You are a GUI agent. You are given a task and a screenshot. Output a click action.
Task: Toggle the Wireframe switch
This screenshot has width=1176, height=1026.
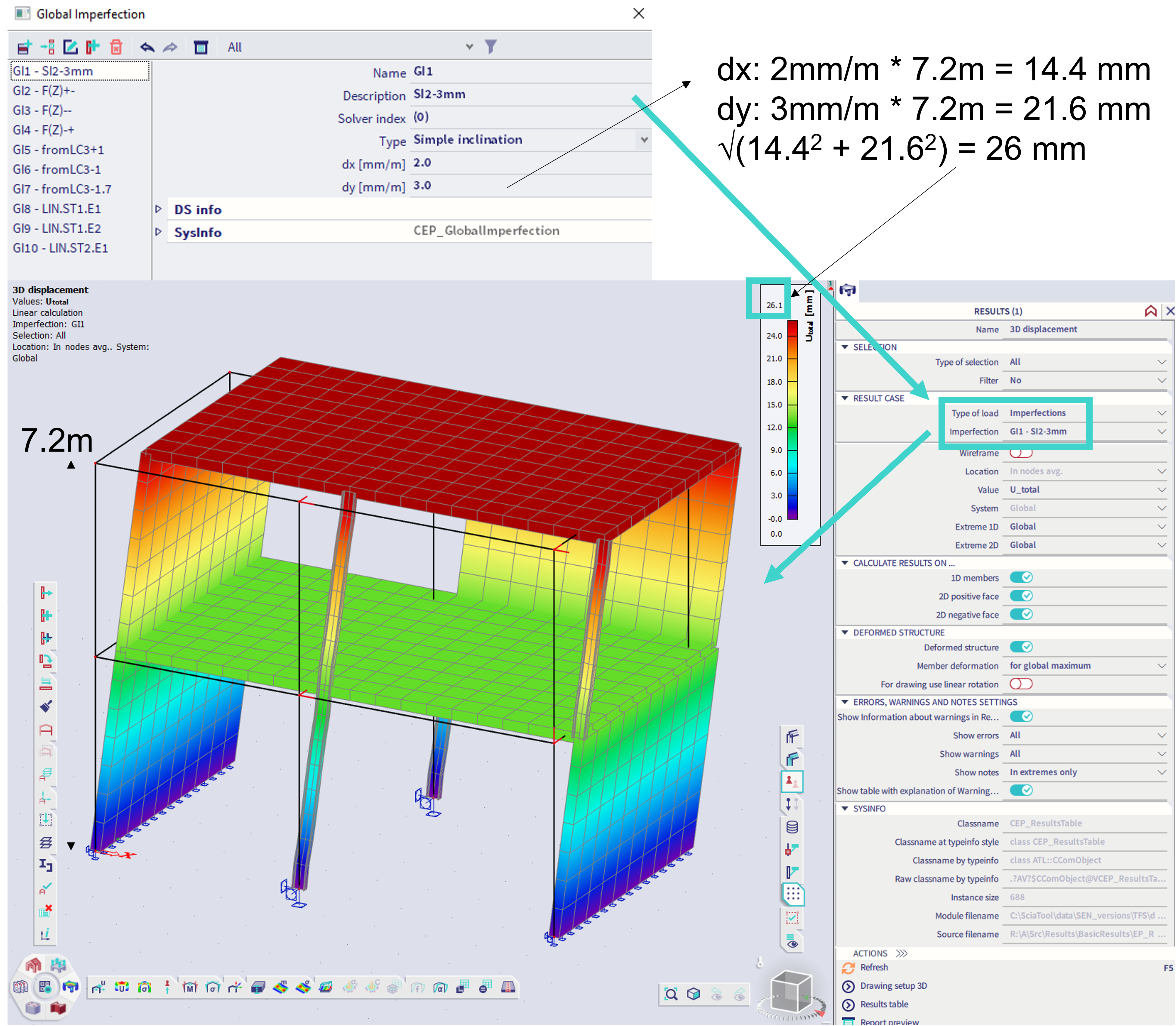point(1021,453)
